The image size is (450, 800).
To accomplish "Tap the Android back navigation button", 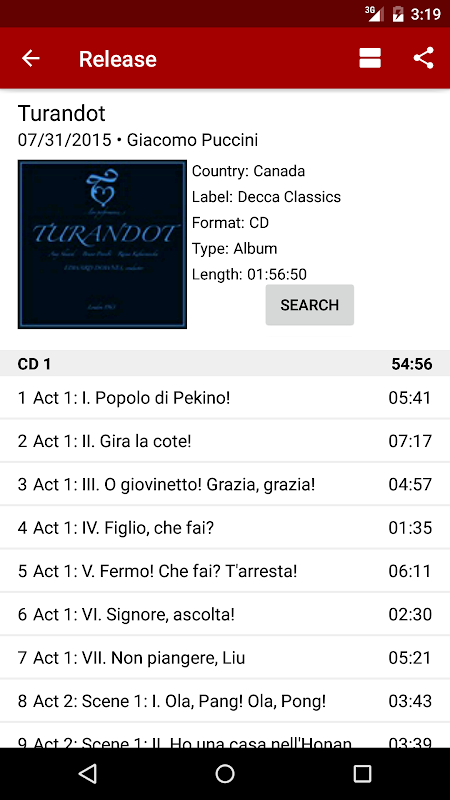I will click(x=88, y=773).
